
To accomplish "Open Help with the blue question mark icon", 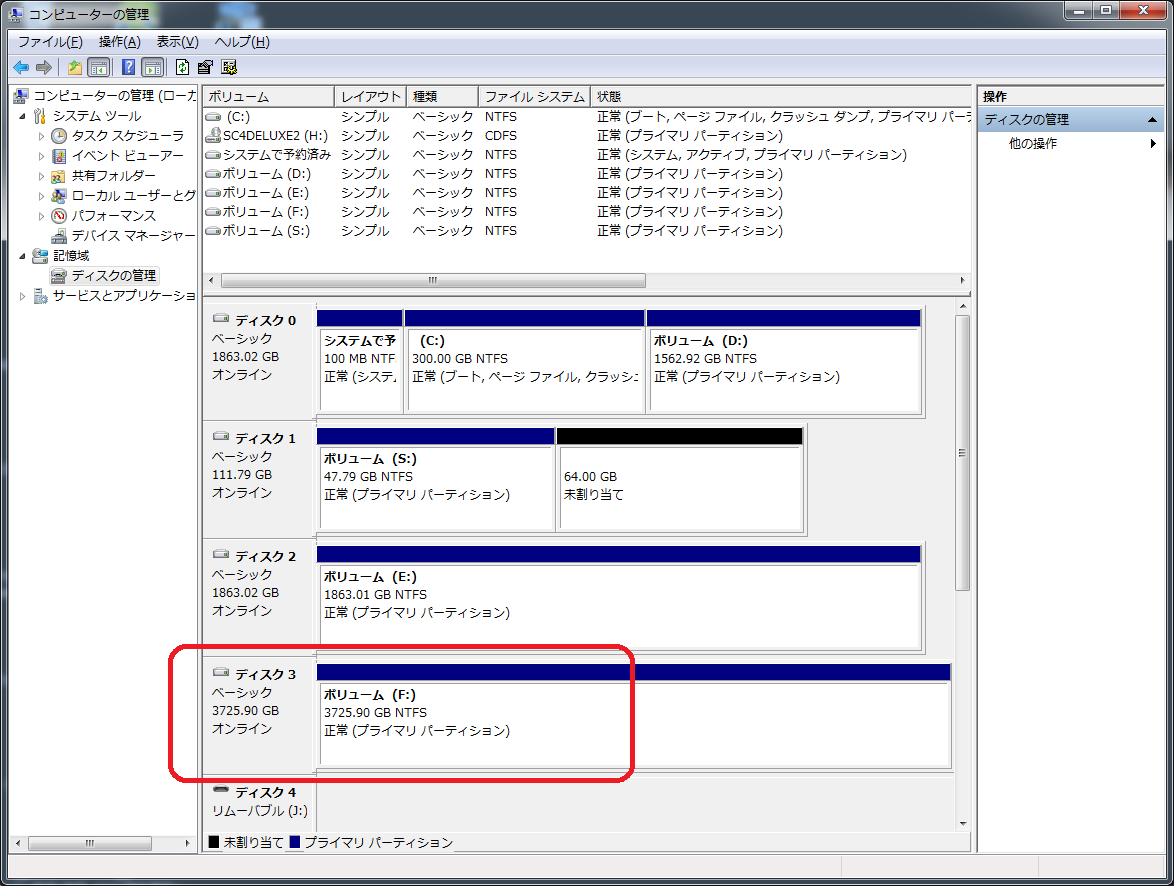I will (x=128, y=67).
